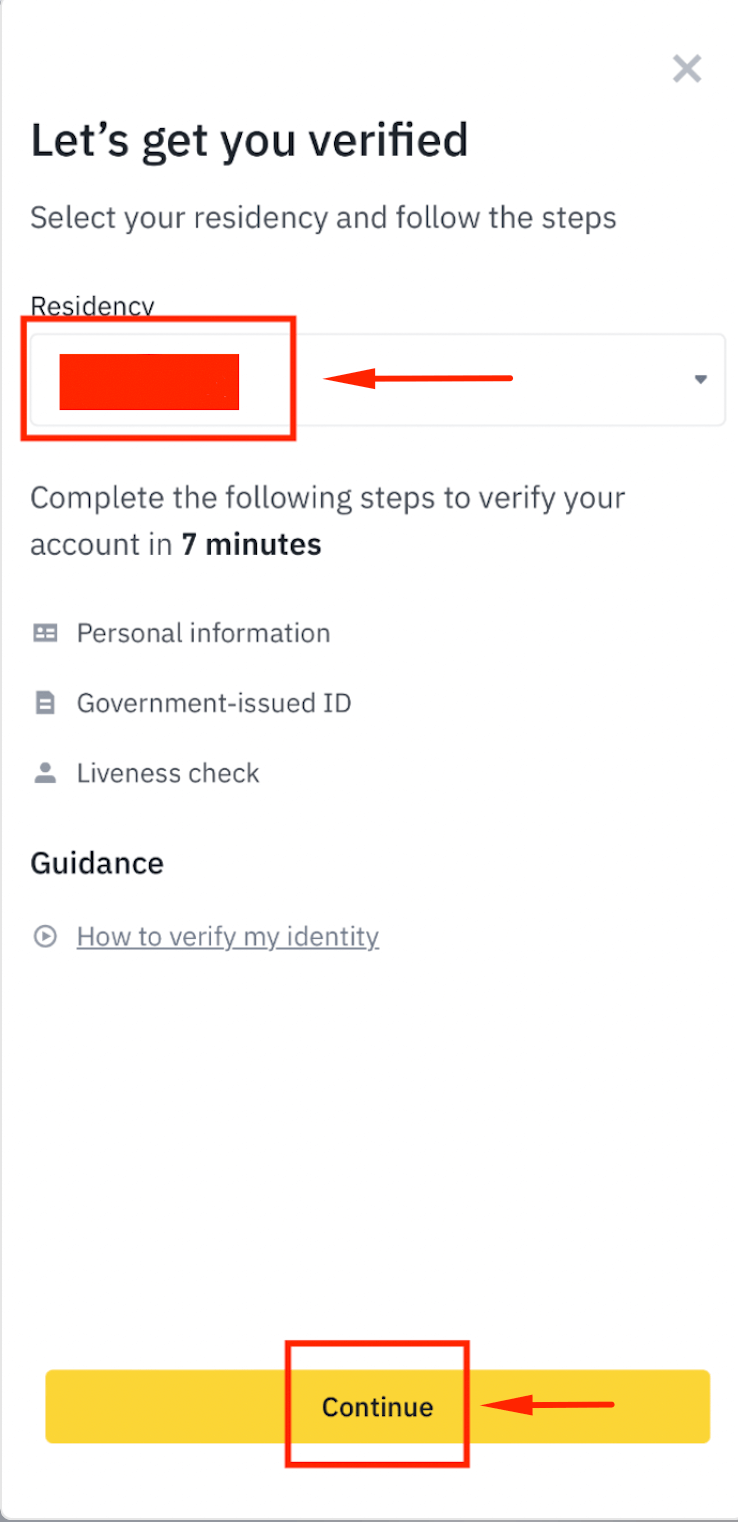Image resolution: width=738 pixels, height=1522 pixels.
Task: Expand the residency selector via its chevron
Action: pyautogui.click(x=699, y=379)
